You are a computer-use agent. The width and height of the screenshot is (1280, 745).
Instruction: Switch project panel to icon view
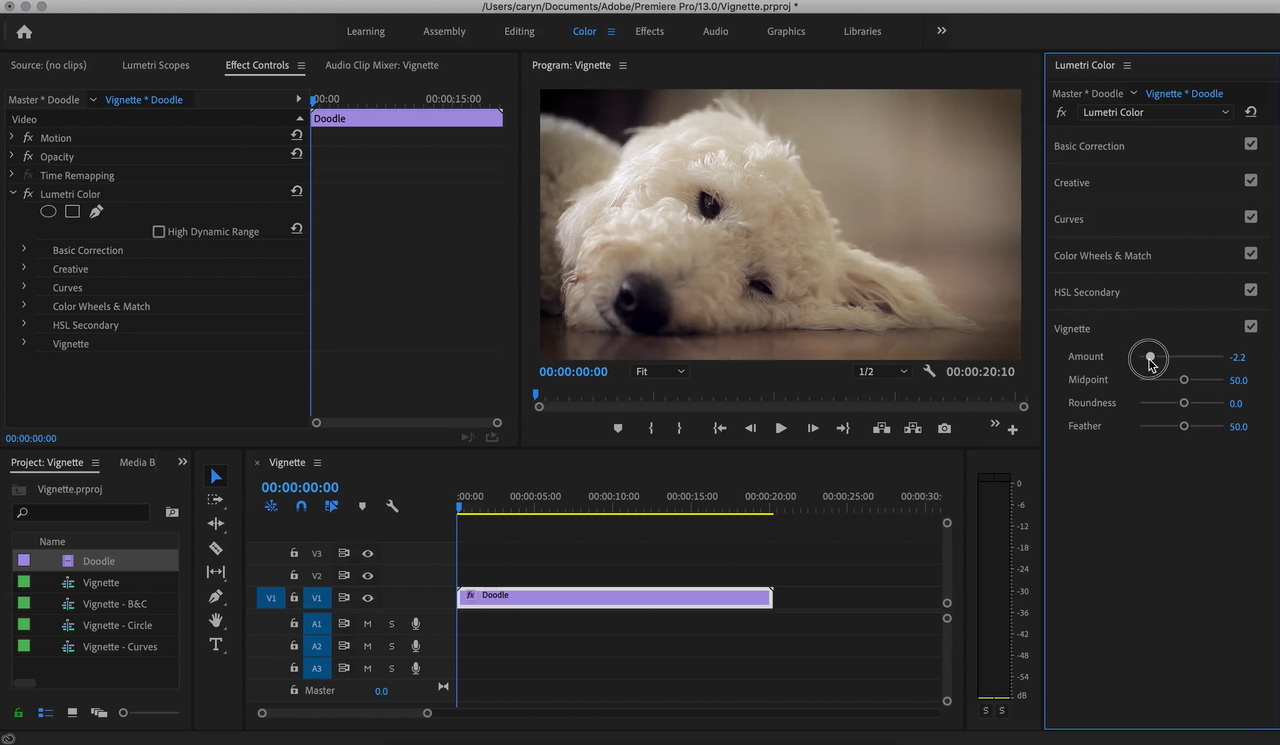point(72,713)
